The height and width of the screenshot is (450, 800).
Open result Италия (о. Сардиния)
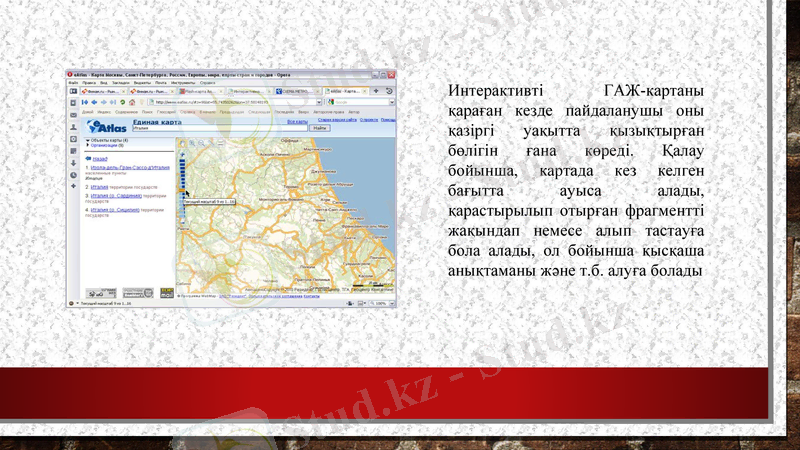[116, 195]
